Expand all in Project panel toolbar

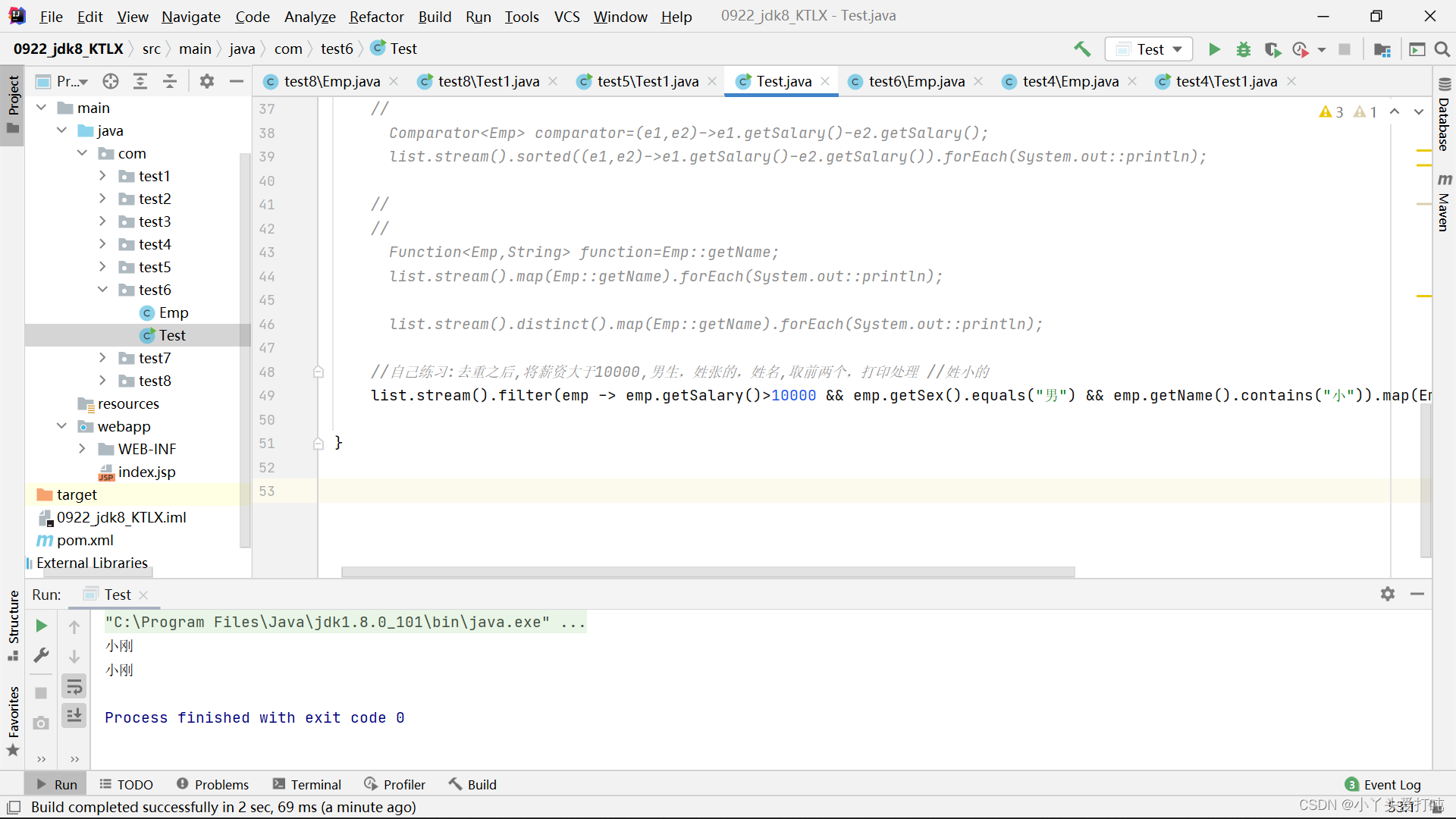[140, 81]
